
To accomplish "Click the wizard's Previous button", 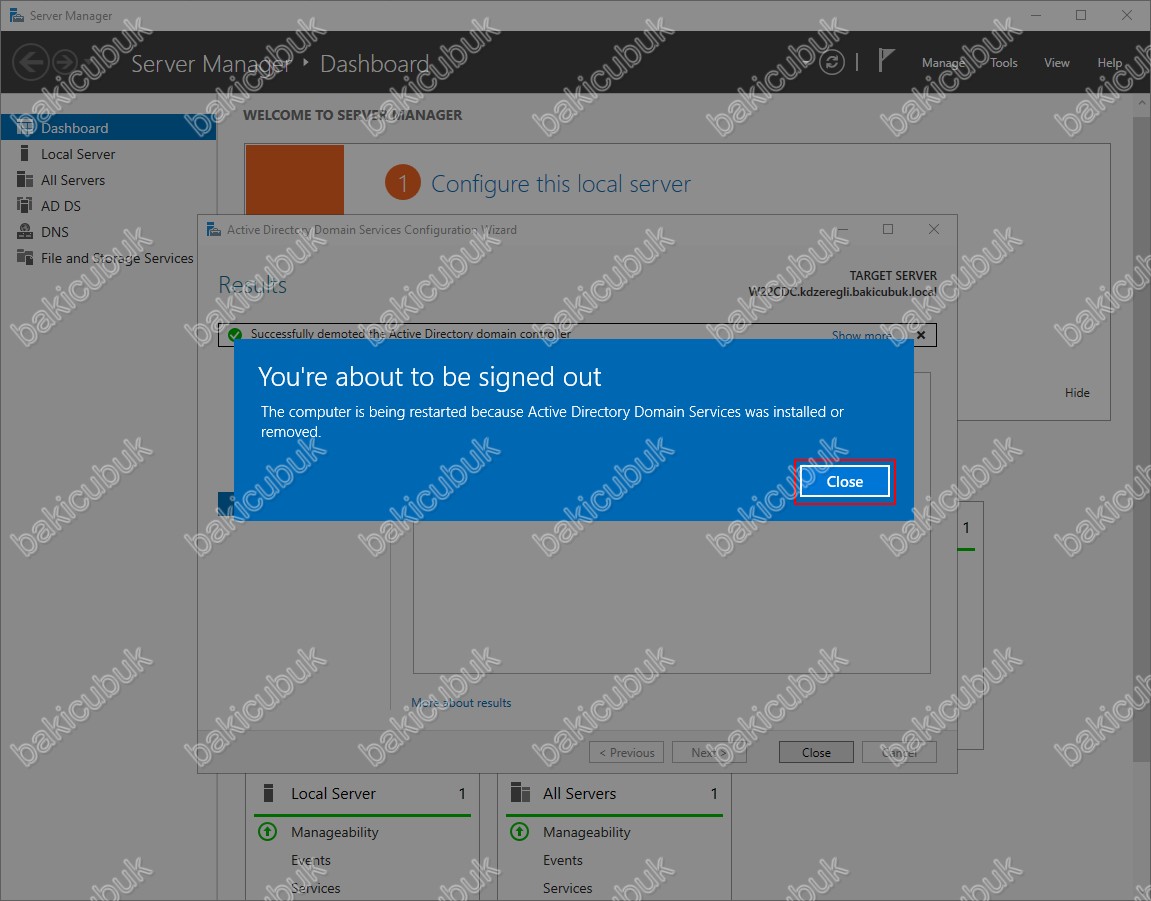I will [x=626, y=753].
